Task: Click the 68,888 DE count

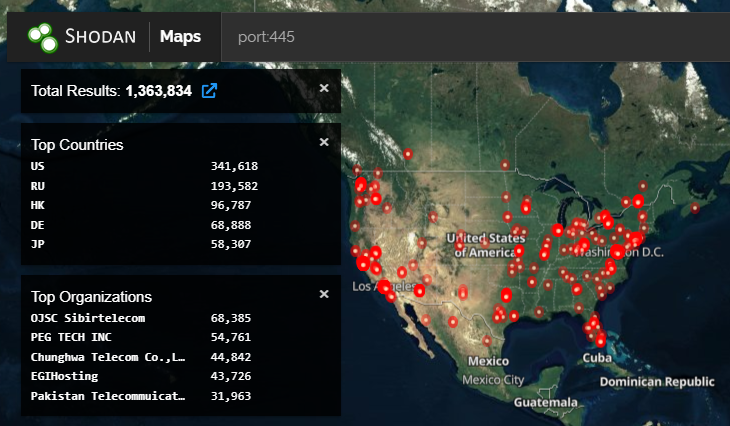Action: click(x=231, y=225)
